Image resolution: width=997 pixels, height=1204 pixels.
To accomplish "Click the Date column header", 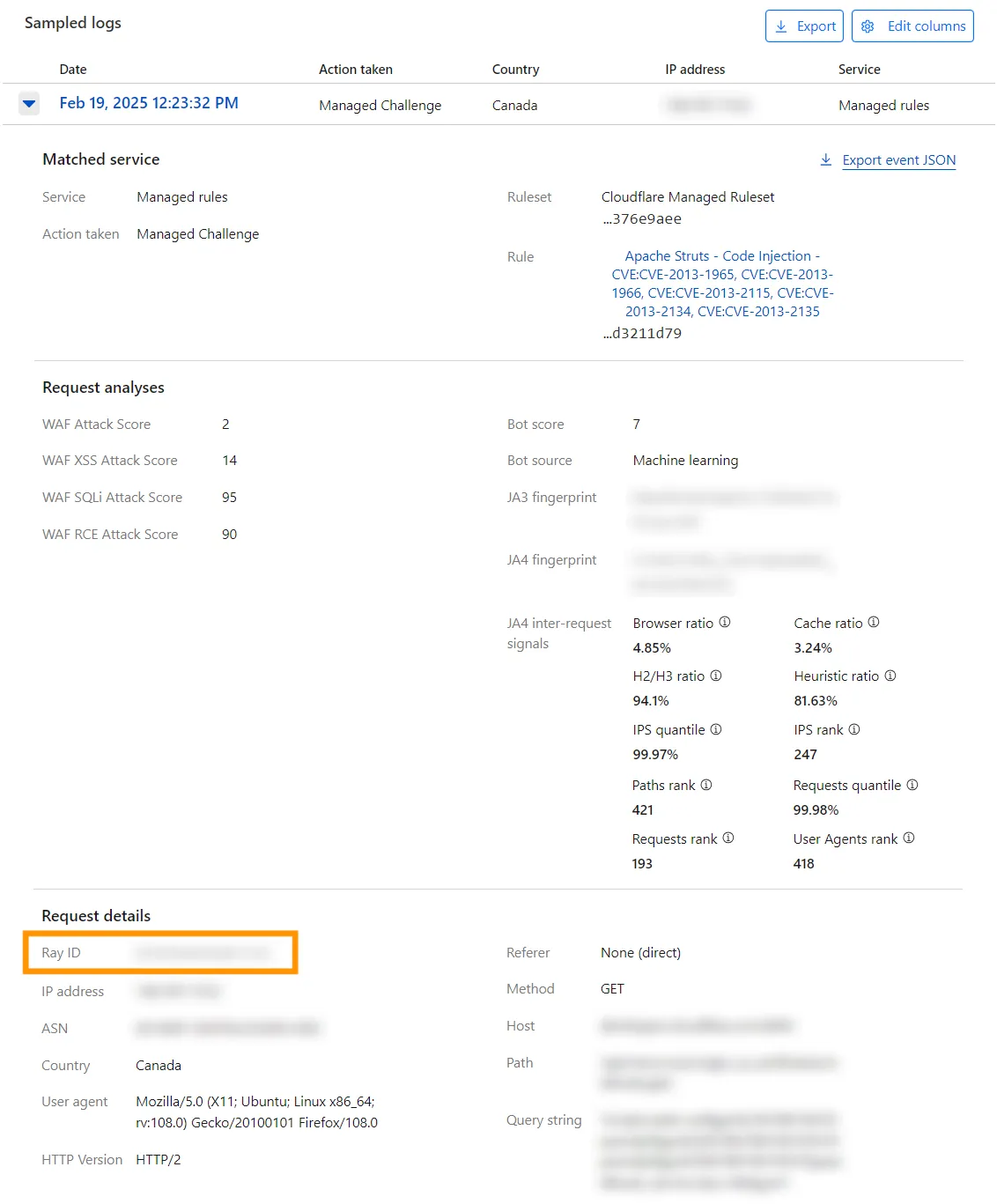I will pos(73,69).
